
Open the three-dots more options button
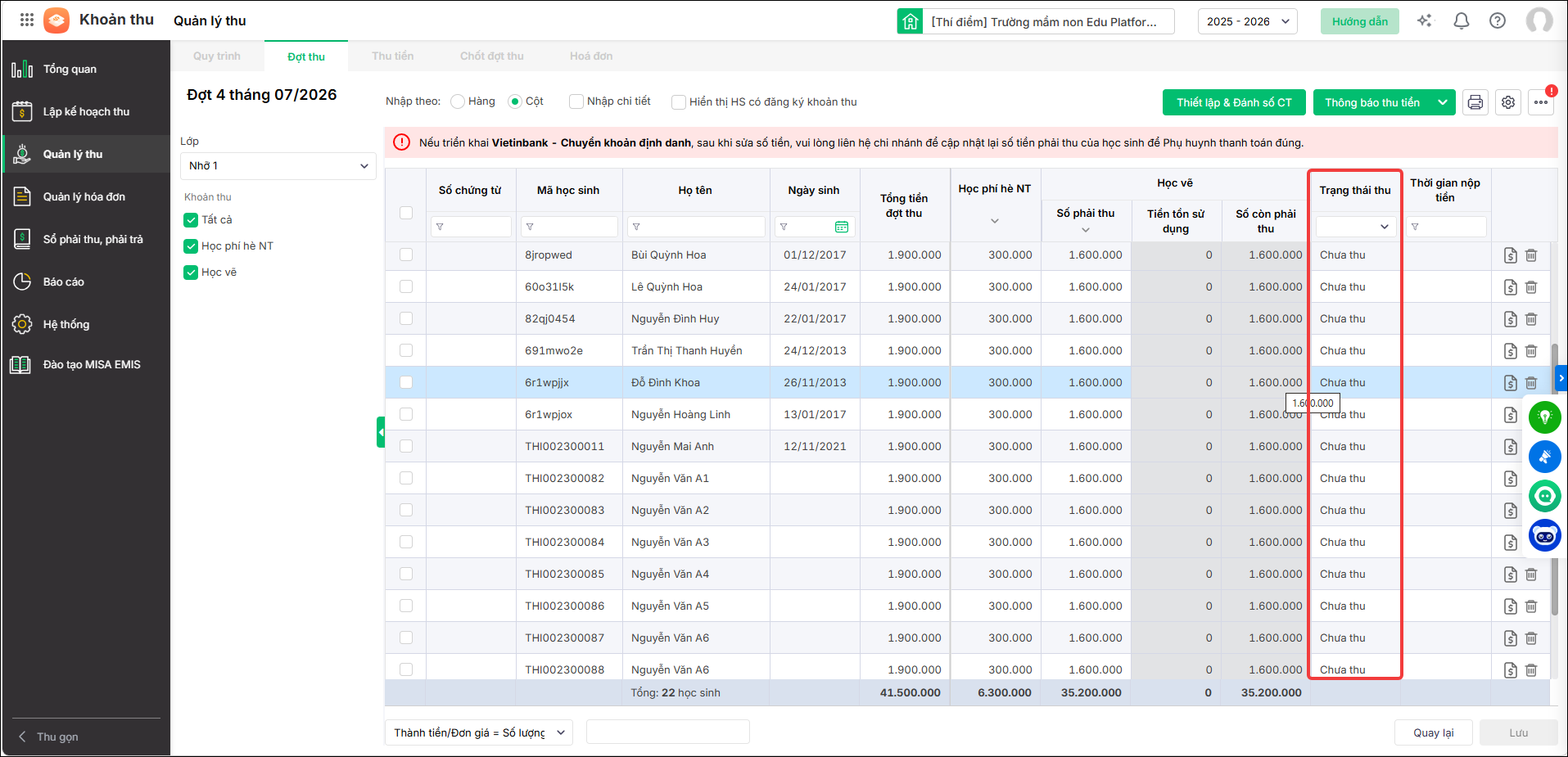1541,102
